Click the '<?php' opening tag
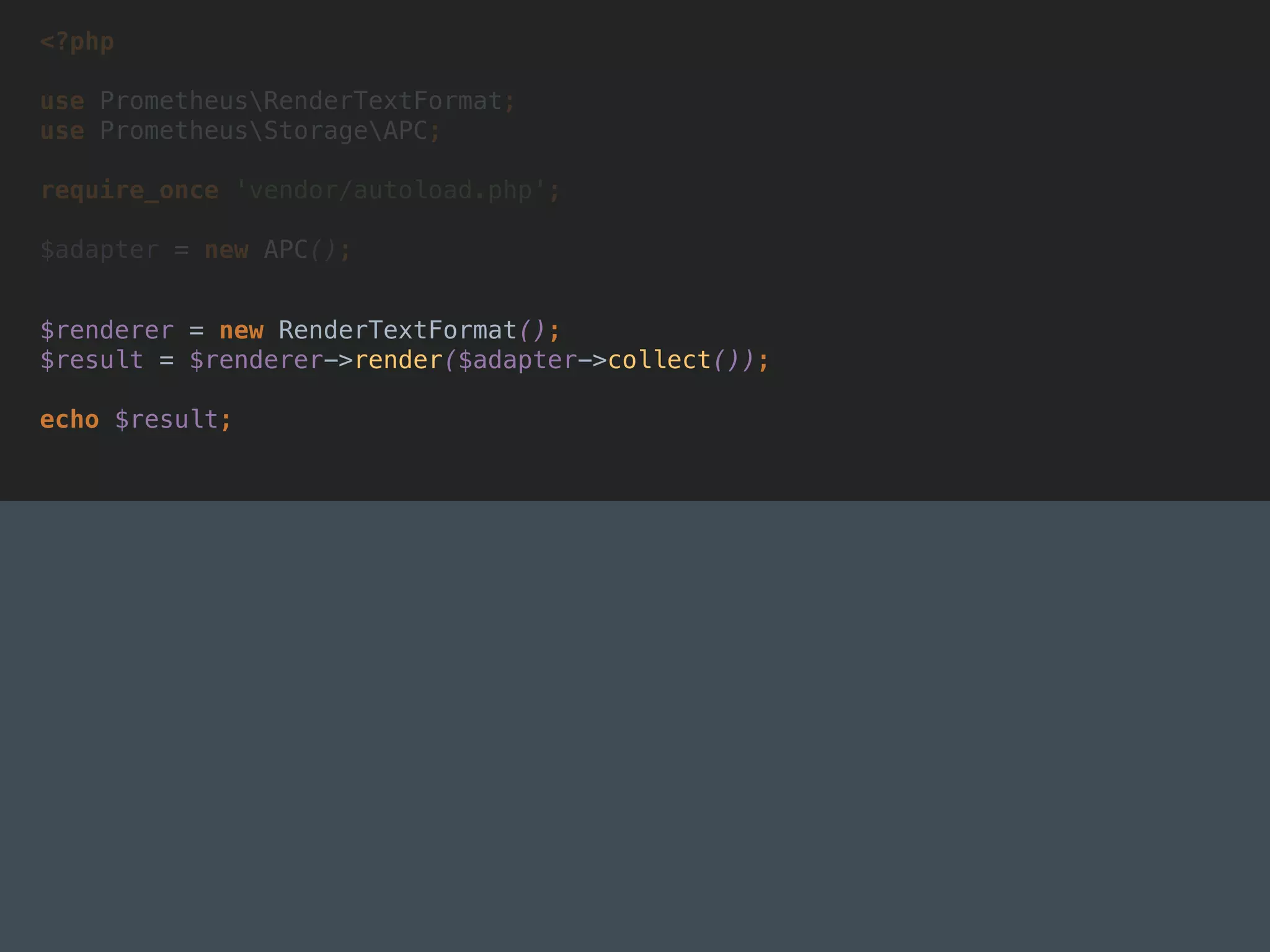 pos(77,42)
